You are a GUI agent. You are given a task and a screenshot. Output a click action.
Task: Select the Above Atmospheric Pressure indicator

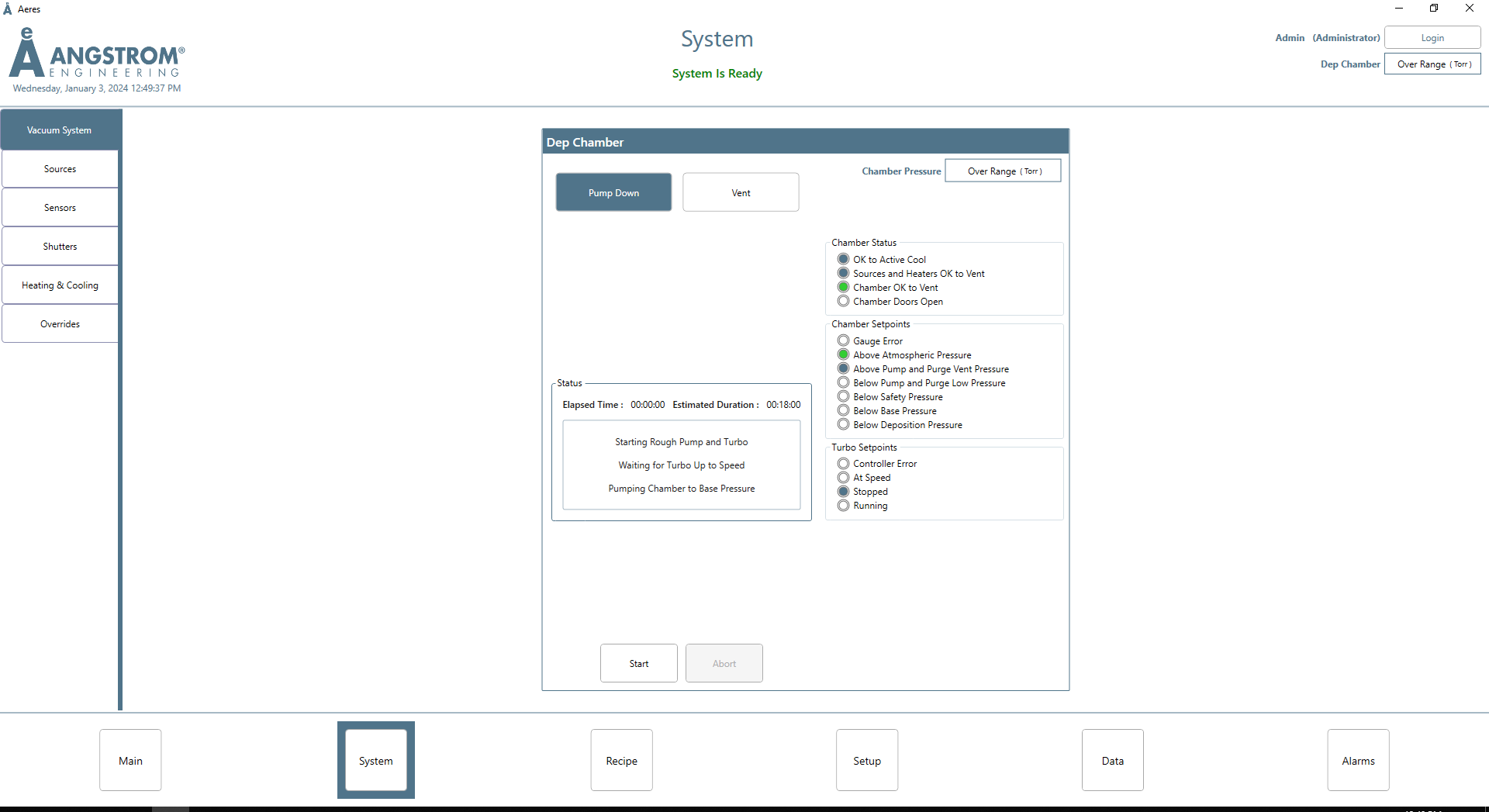tap(843, 355)
